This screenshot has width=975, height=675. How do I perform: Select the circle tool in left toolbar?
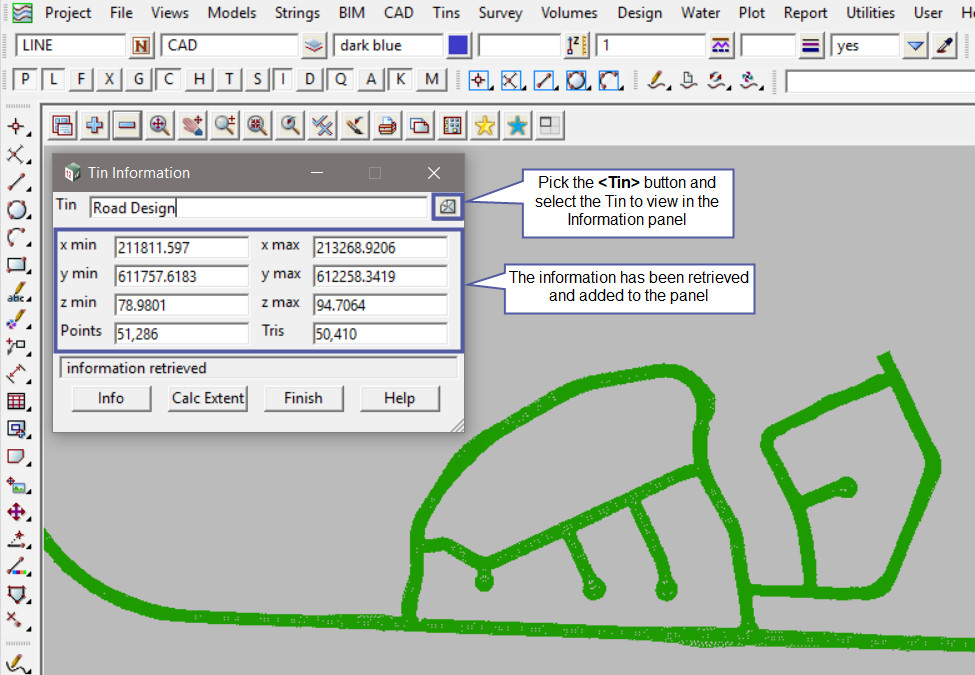pyautogui.click(x=16, y=210)
